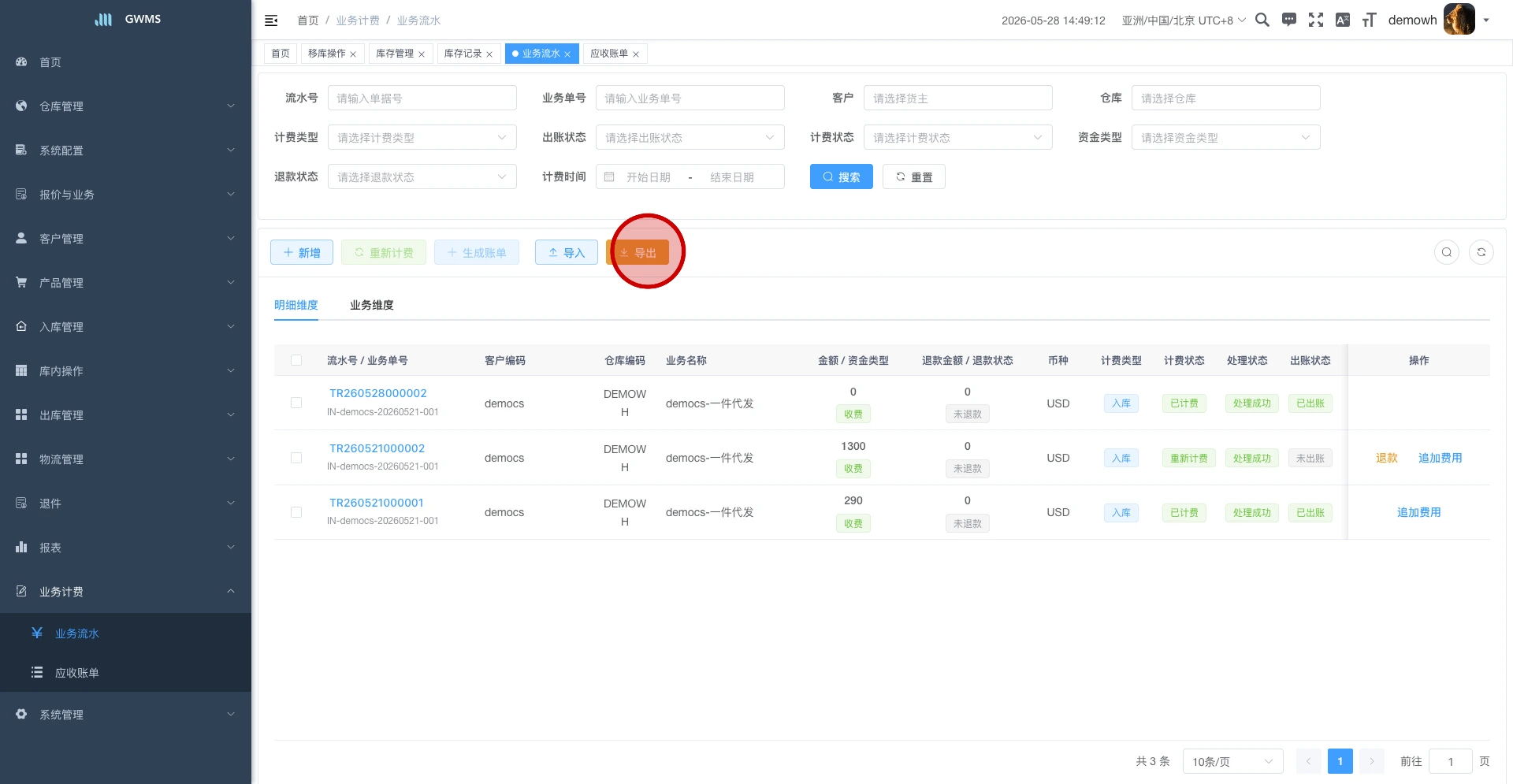Open the user menu caret beside avatar
1513x784 pixels.
1486,20
